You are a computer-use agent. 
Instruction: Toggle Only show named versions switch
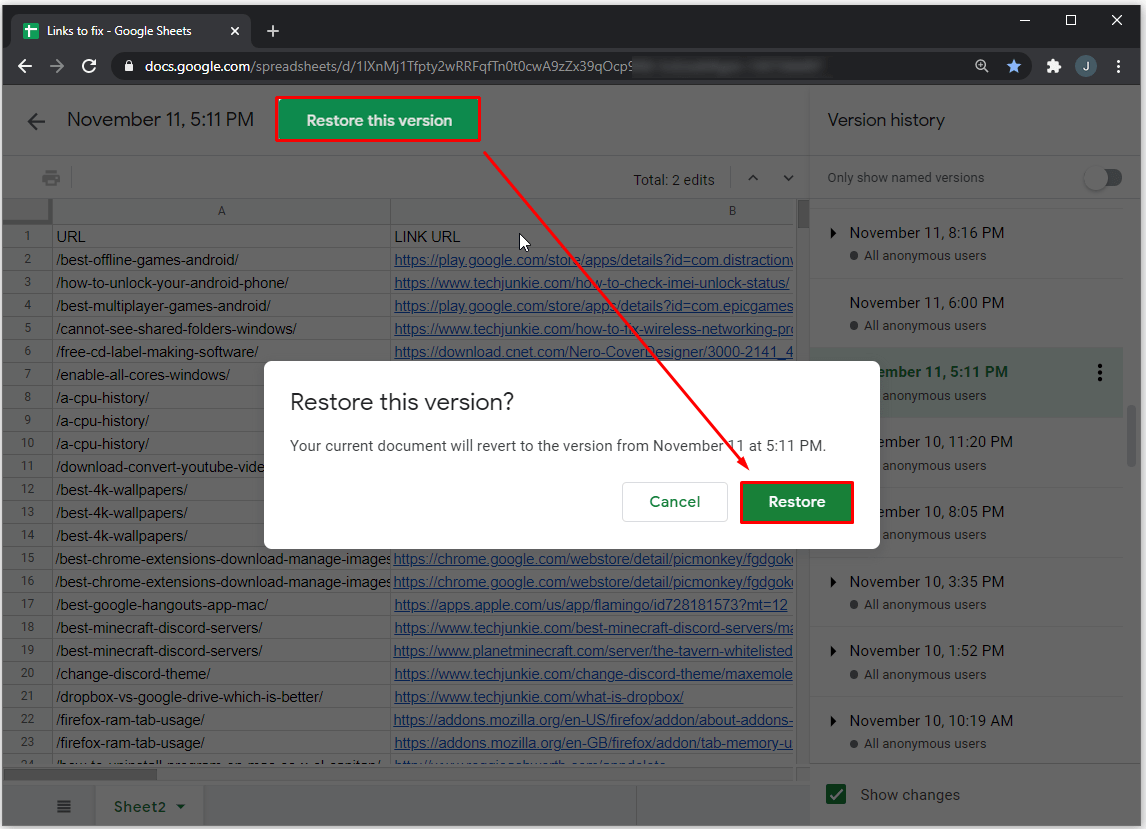point(1102,178)
